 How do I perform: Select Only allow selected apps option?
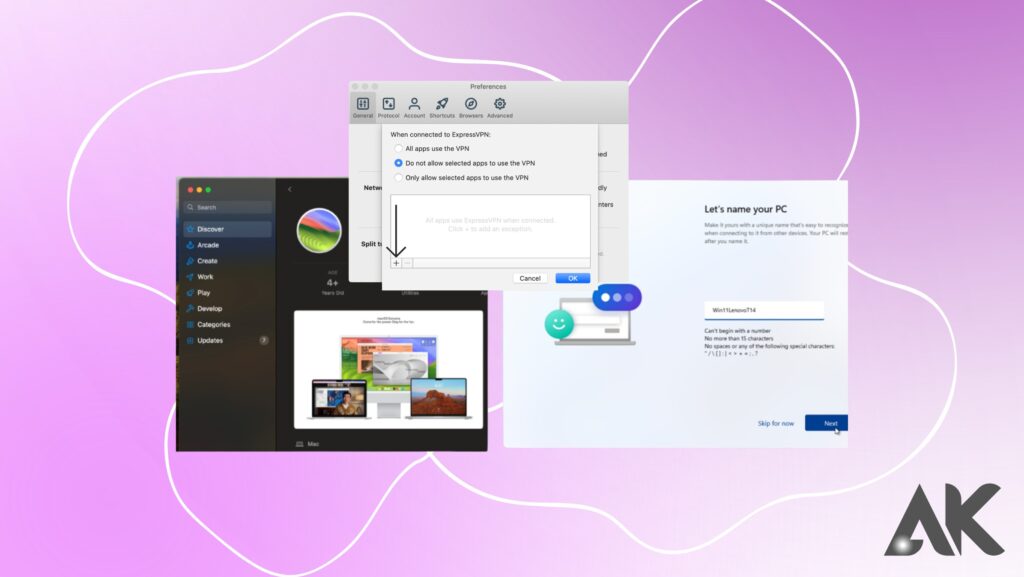[x=461, y=178]
